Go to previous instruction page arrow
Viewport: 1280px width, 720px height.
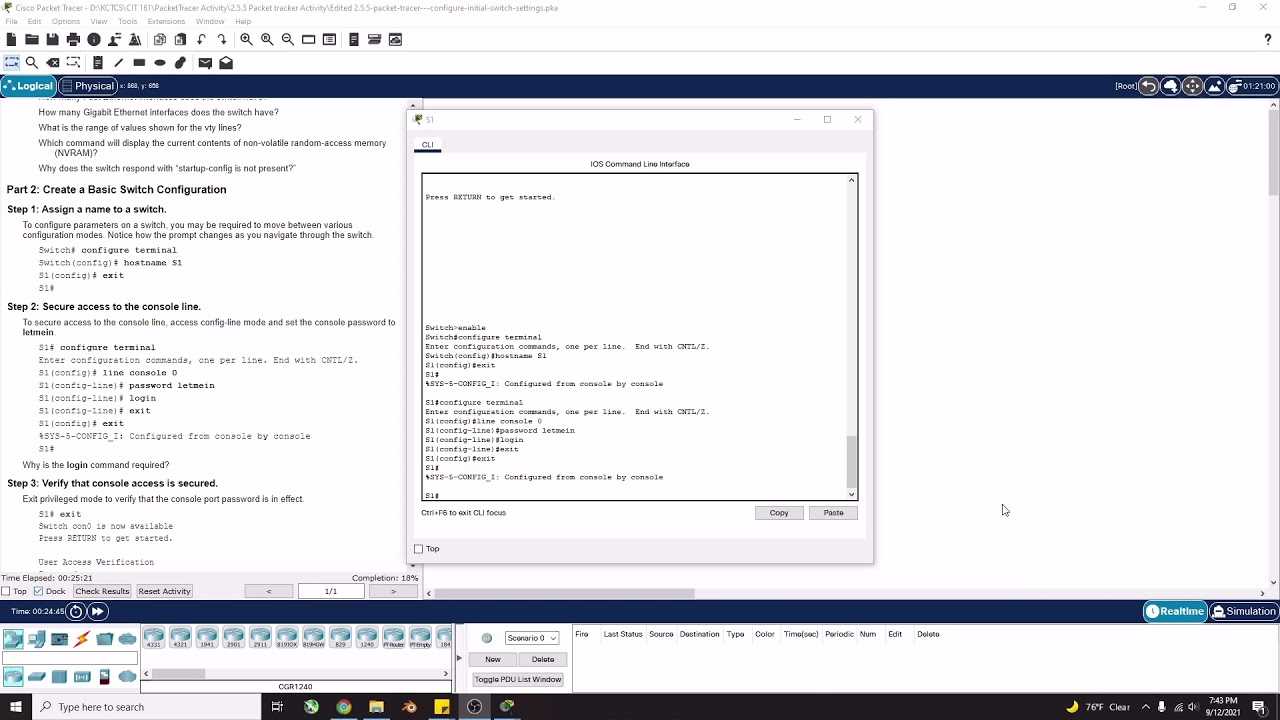click(268, 591)
